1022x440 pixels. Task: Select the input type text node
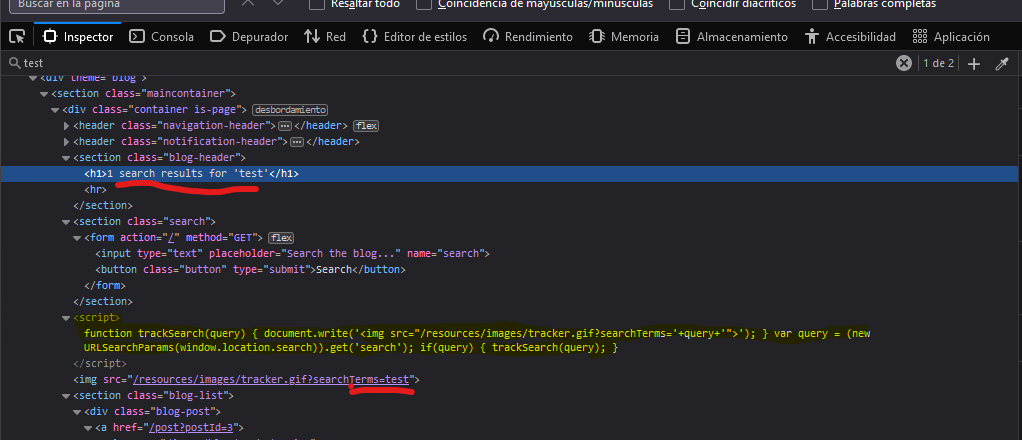click(292, 253)
